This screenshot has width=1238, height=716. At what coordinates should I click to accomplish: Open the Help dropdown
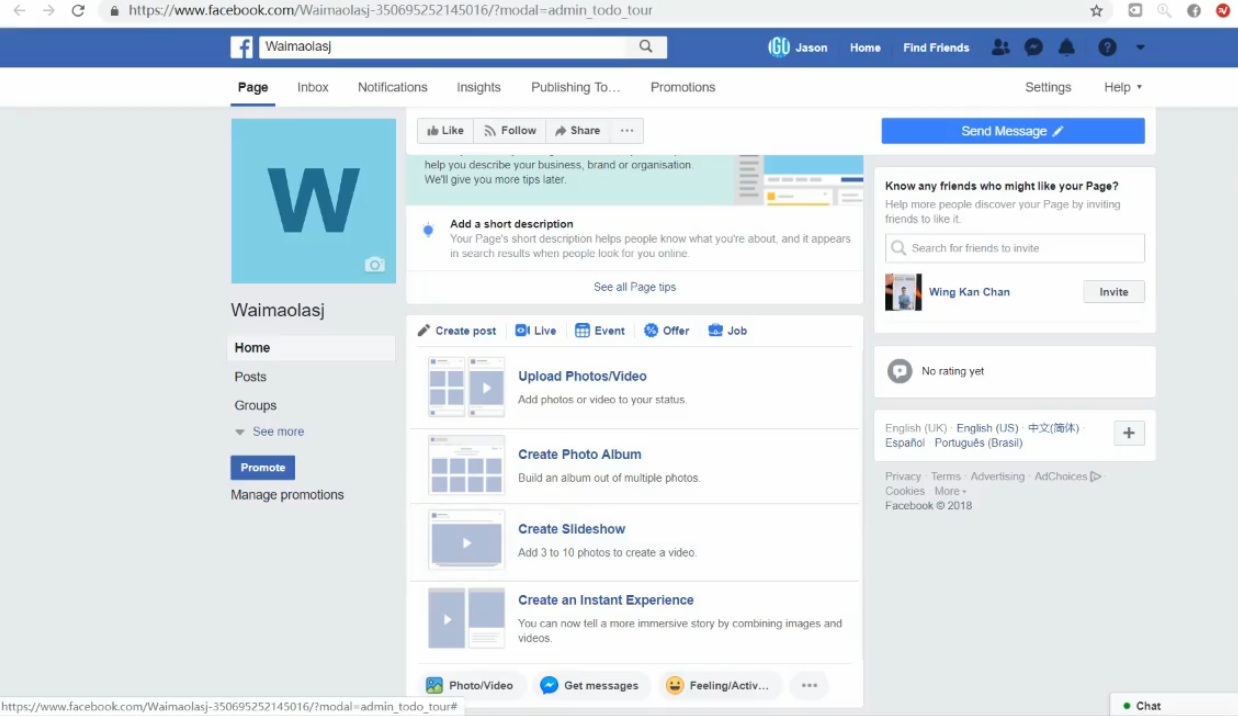[x=1123, y=87]
